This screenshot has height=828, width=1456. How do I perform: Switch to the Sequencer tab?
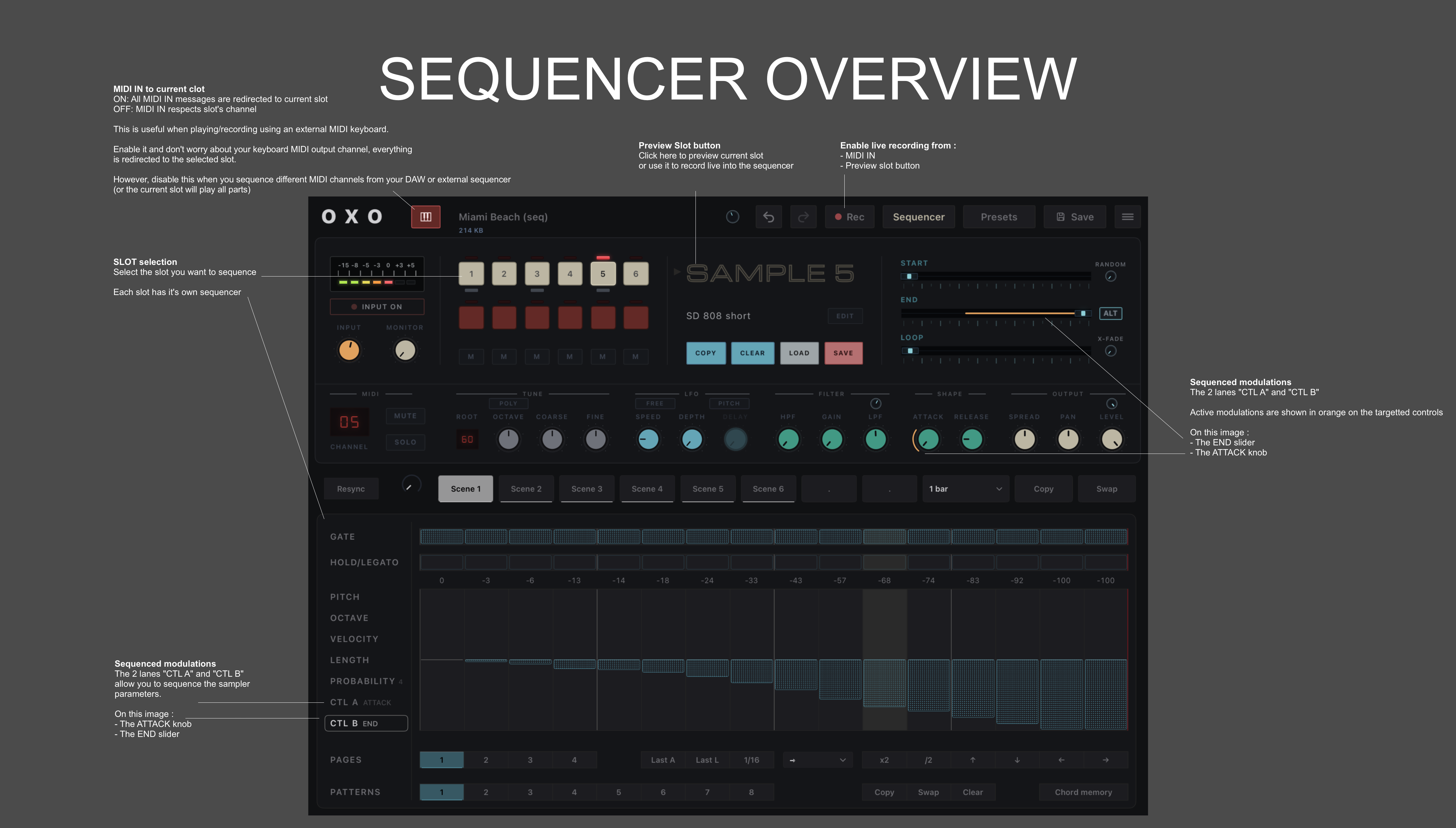tap(918, 217)
